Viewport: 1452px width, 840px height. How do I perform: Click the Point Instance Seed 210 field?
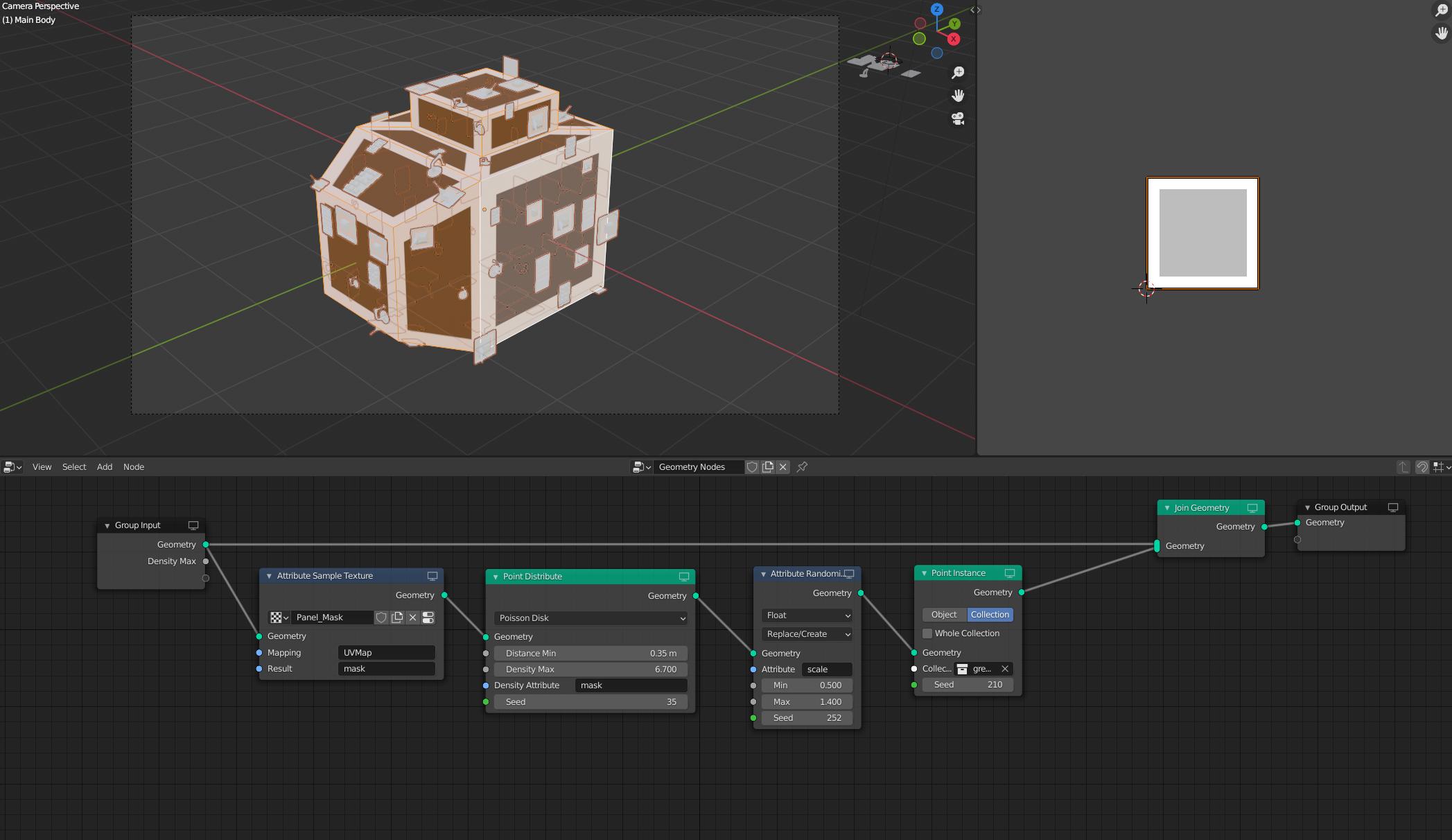click(x=968, y=685)
